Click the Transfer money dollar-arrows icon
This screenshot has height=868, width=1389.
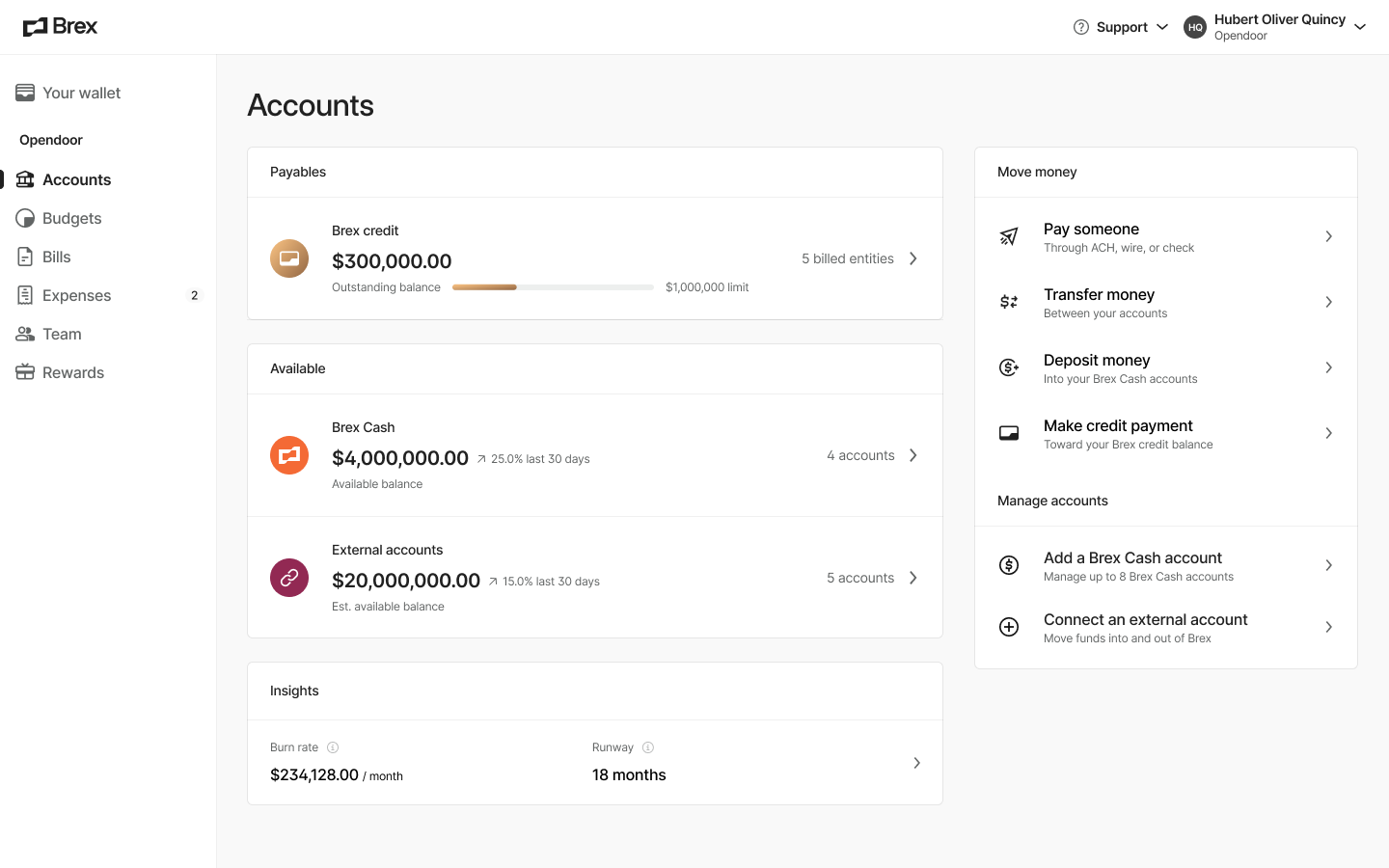(1009, 302)
